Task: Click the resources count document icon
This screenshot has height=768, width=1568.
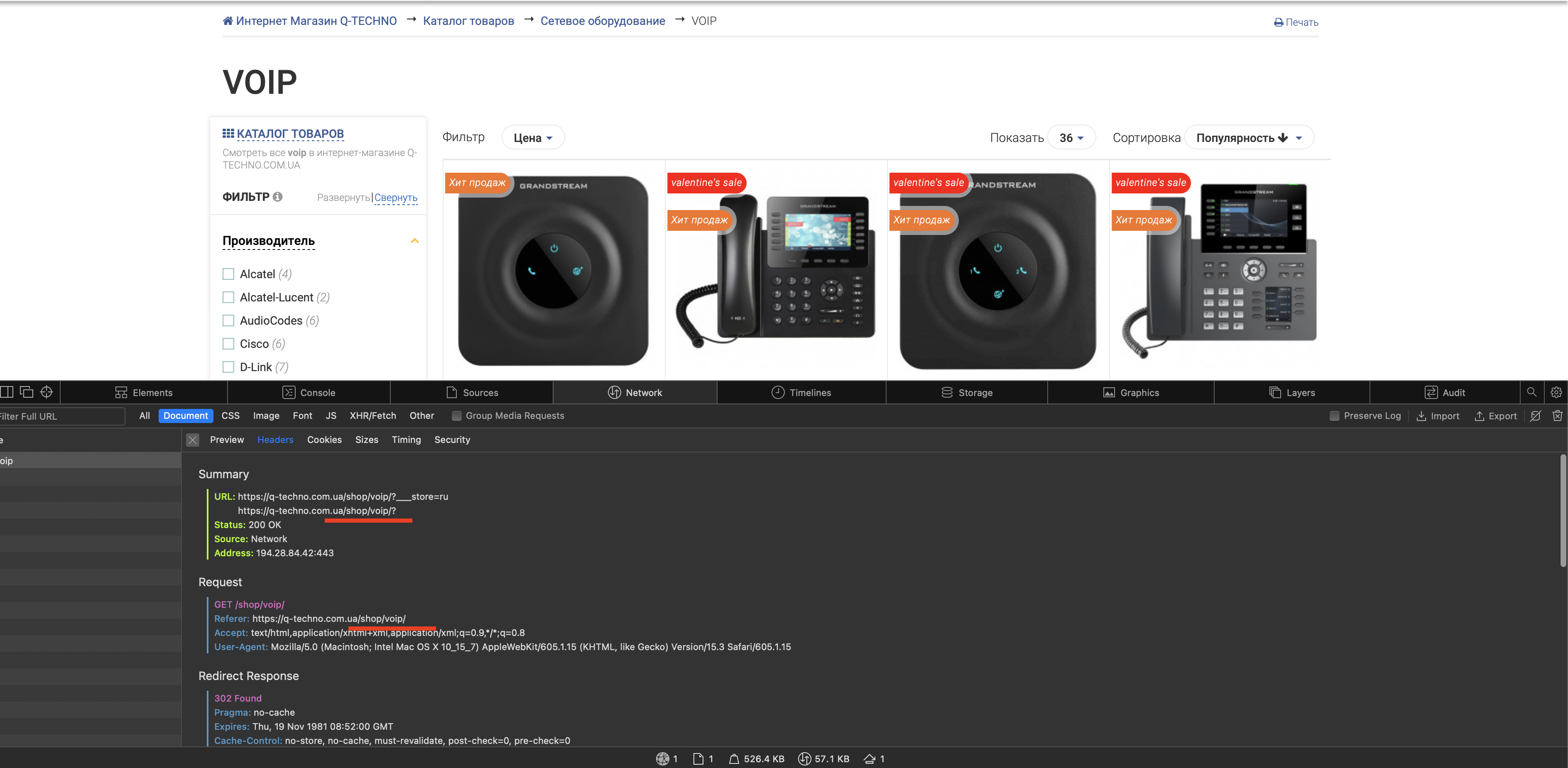Action: click(x=698, y=758)
